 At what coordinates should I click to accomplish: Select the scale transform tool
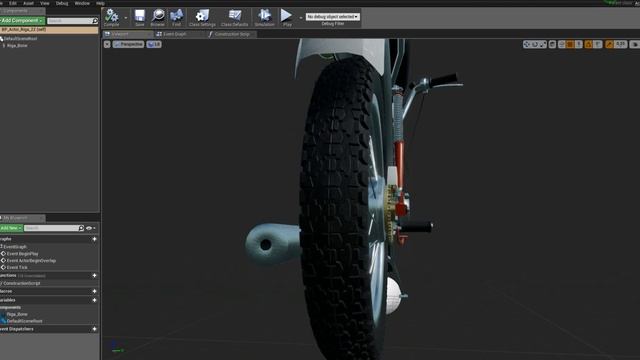543,44
